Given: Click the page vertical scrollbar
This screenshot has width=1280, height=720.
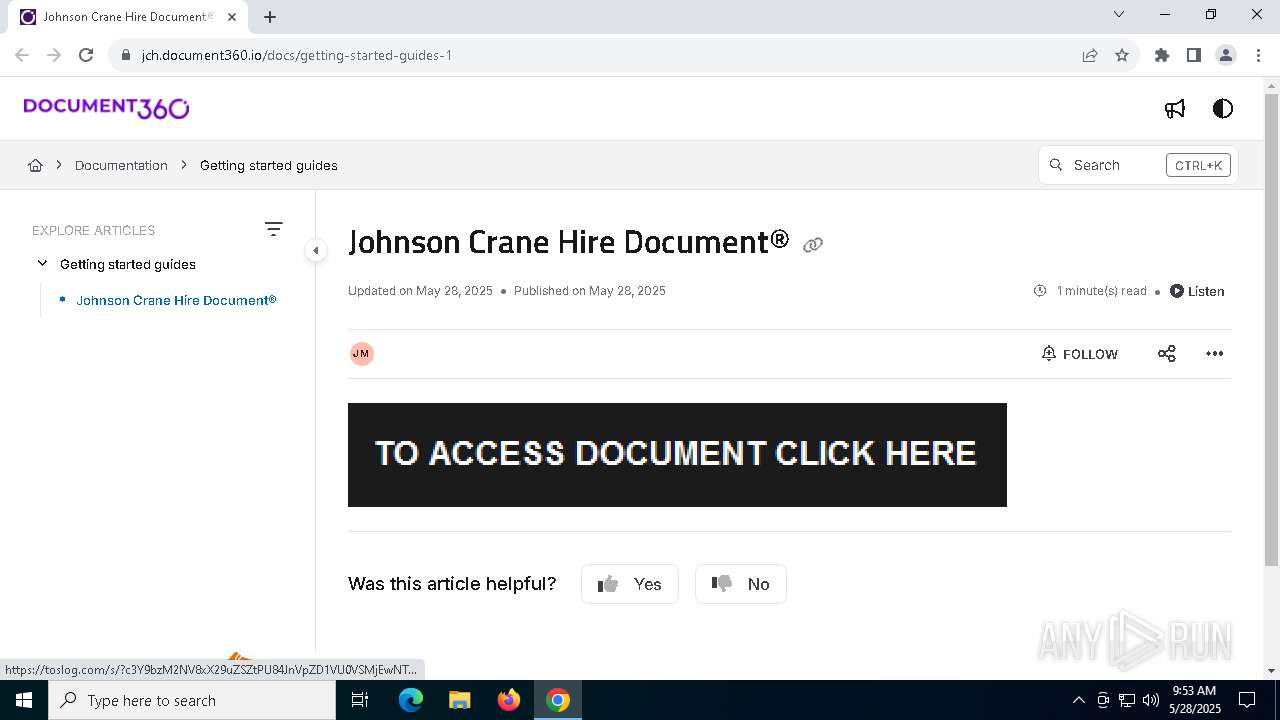Looking at the screenshot, I should click(1271, 330).
